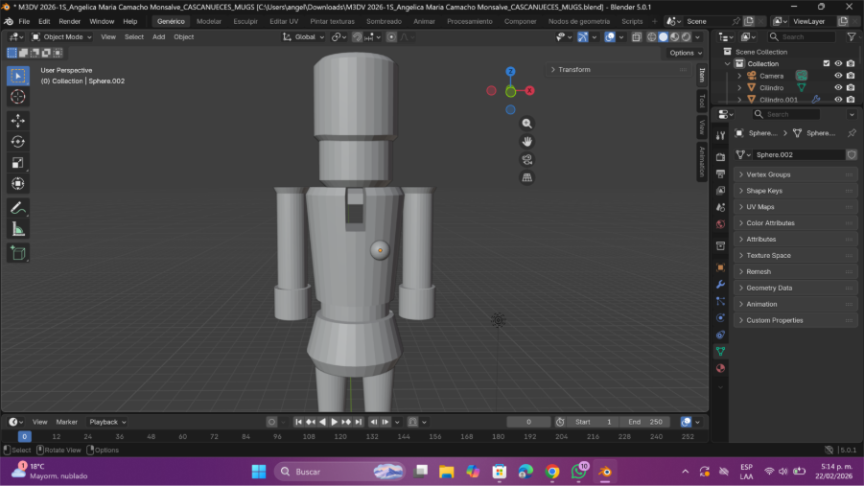Click the Windows taskbar Buscar search box

(320, 471)
